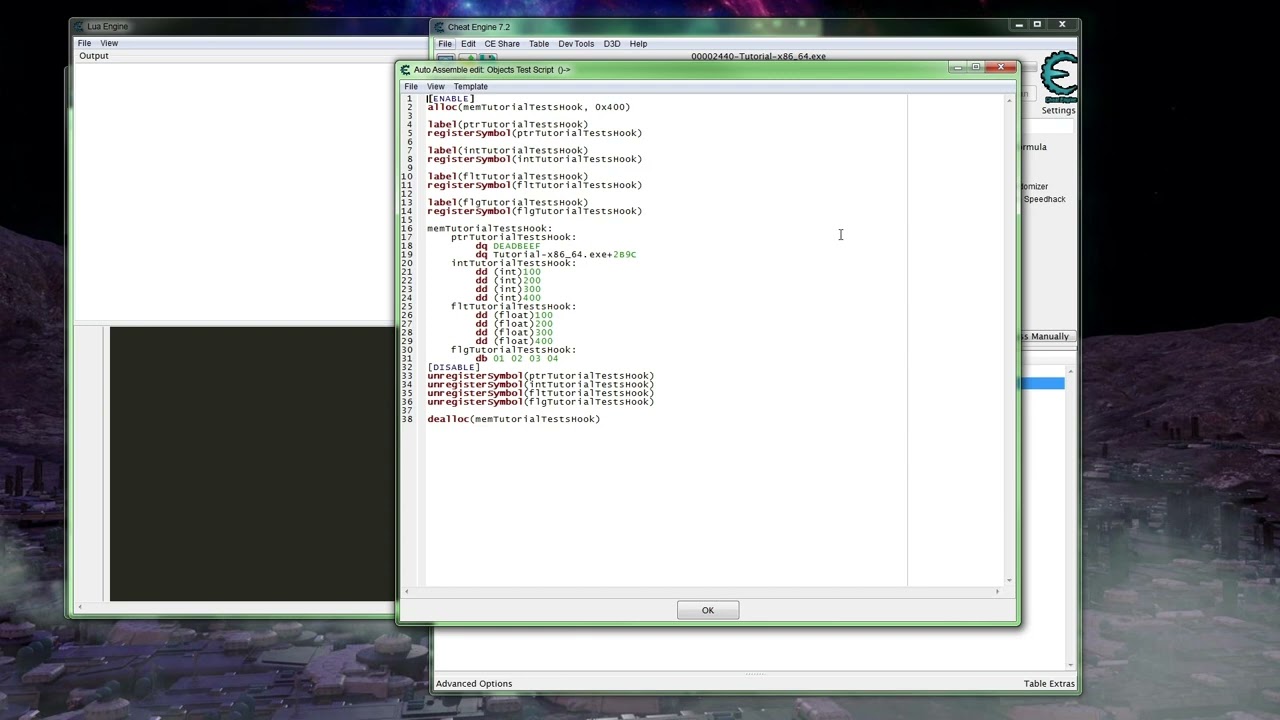Minimize the Cheat Engine 7.2 window

pos(1019,24)
